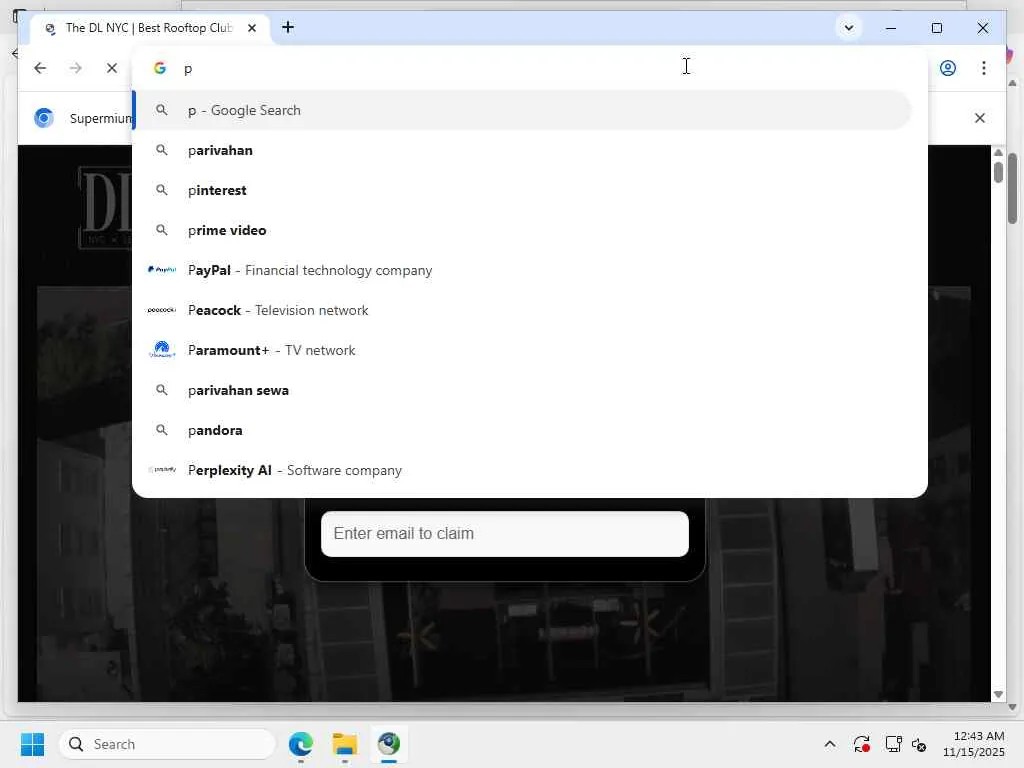This screenshot has height=768, width=1024.
Task: Select Peacock Television network suggestion
Action: (522, 310)
